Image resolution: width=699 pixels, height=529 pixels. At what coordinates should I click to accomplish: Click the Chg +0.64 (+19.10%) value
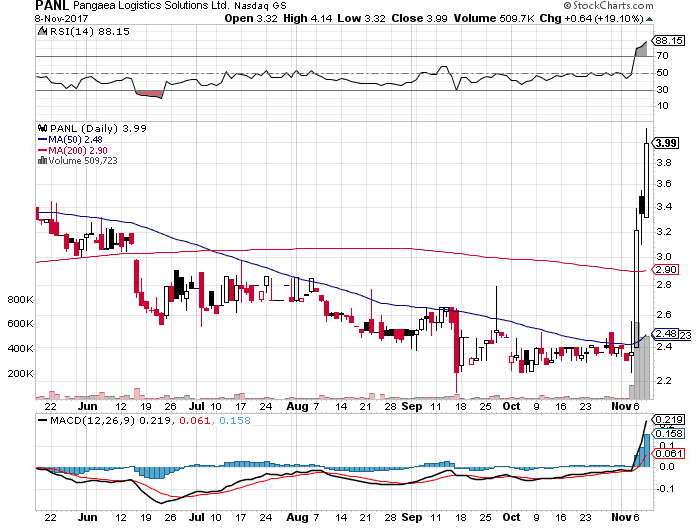592,18
